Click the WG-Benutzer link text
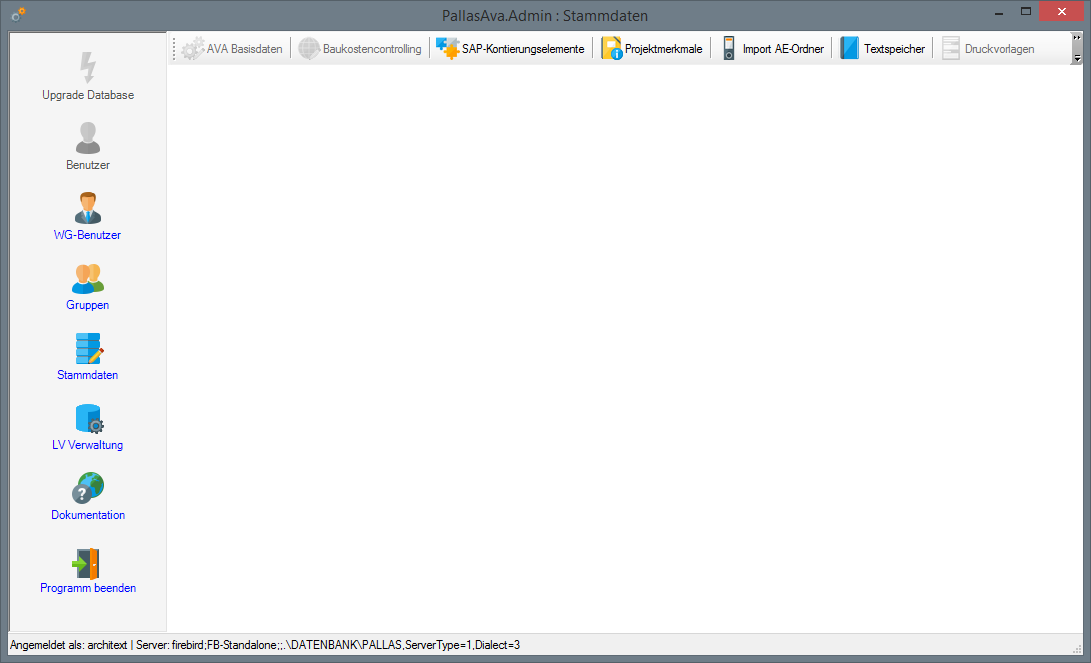This screenshot has width=1091, height=663. (88, 235)
